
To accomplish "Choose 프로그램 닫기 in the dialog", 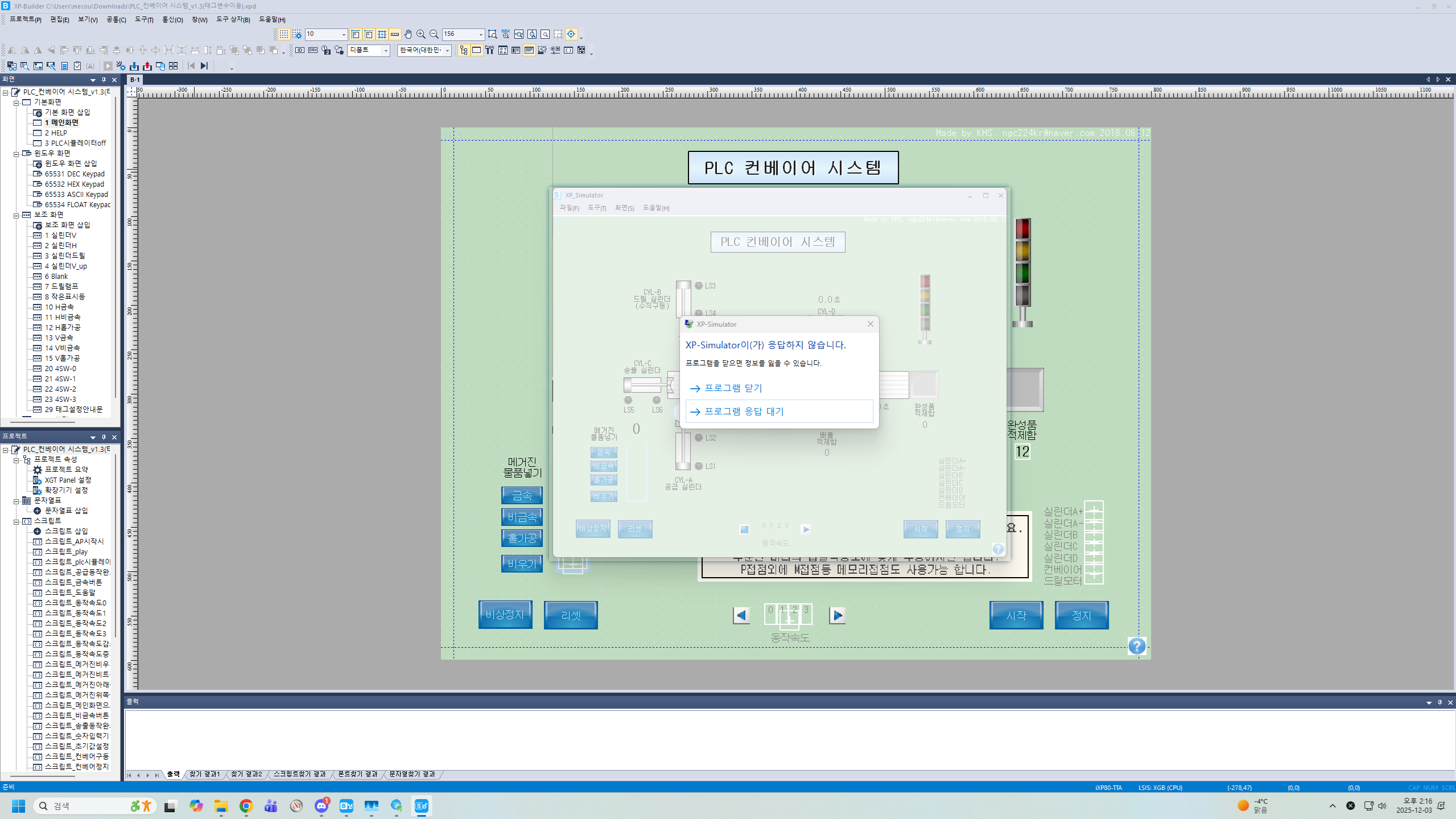I will point(779,388).
